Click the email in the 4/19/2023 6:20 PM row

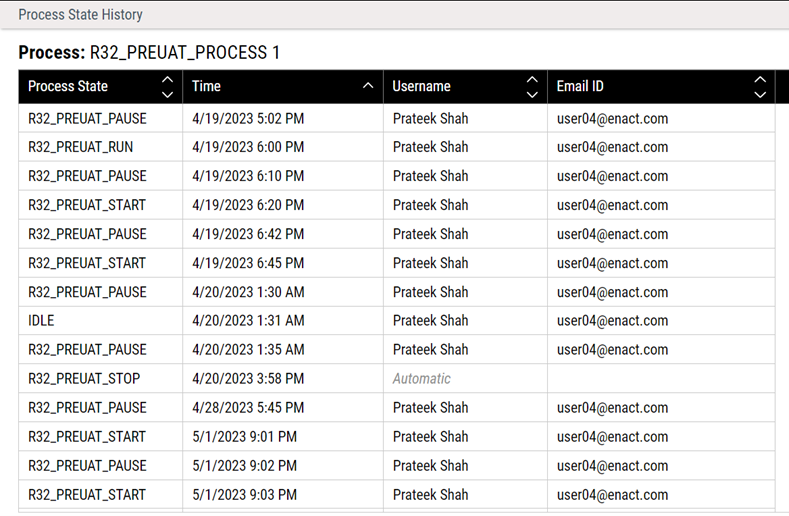pos(612,205)
